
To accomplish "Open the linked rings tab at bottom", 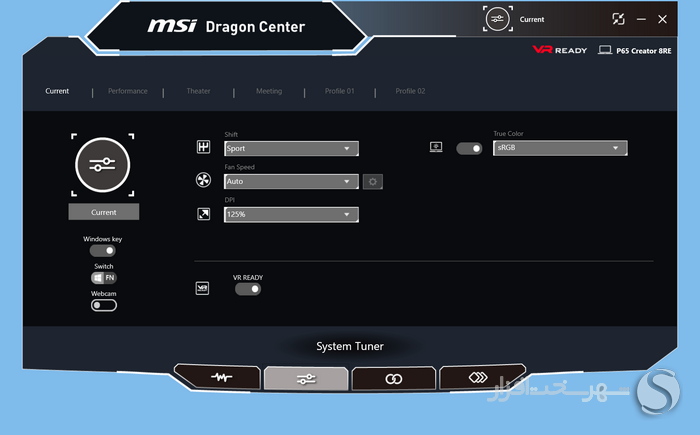I will (393, 379).
